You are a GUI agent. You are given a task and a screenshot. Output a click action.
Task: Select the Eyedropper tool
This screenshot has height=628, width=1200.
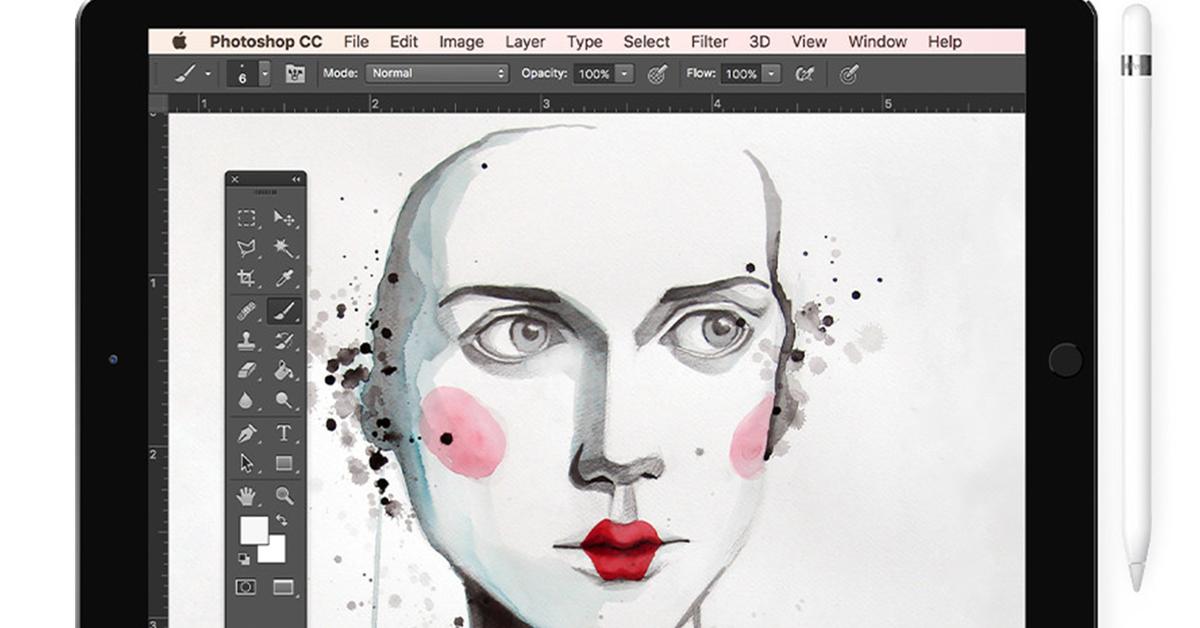(284, 279)
